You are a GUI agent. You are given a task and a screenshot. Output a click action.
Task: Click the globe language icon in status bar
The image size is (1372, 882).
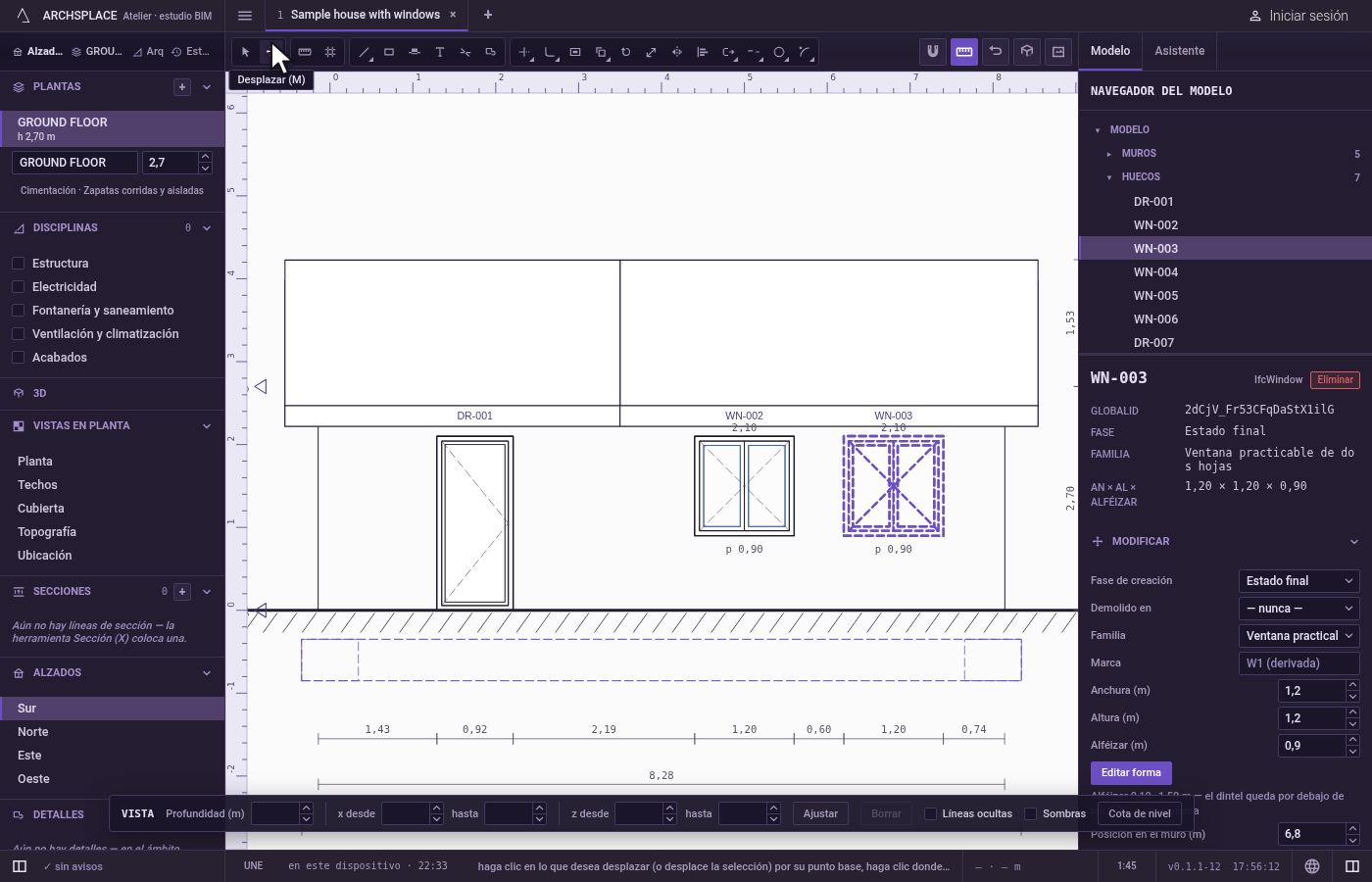[x=1312, y=866]
